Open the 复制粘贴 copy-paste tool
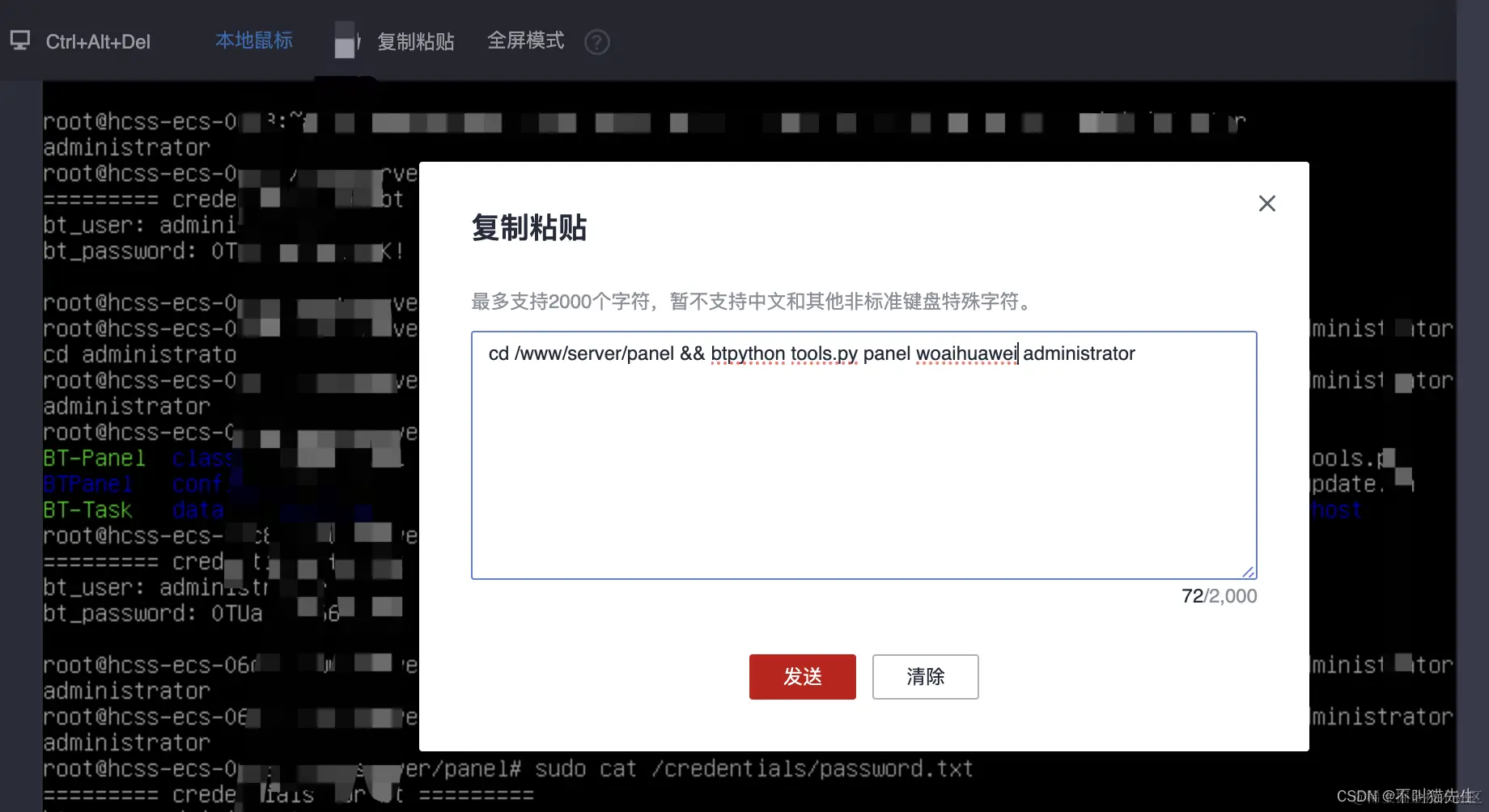 [415, 41]
